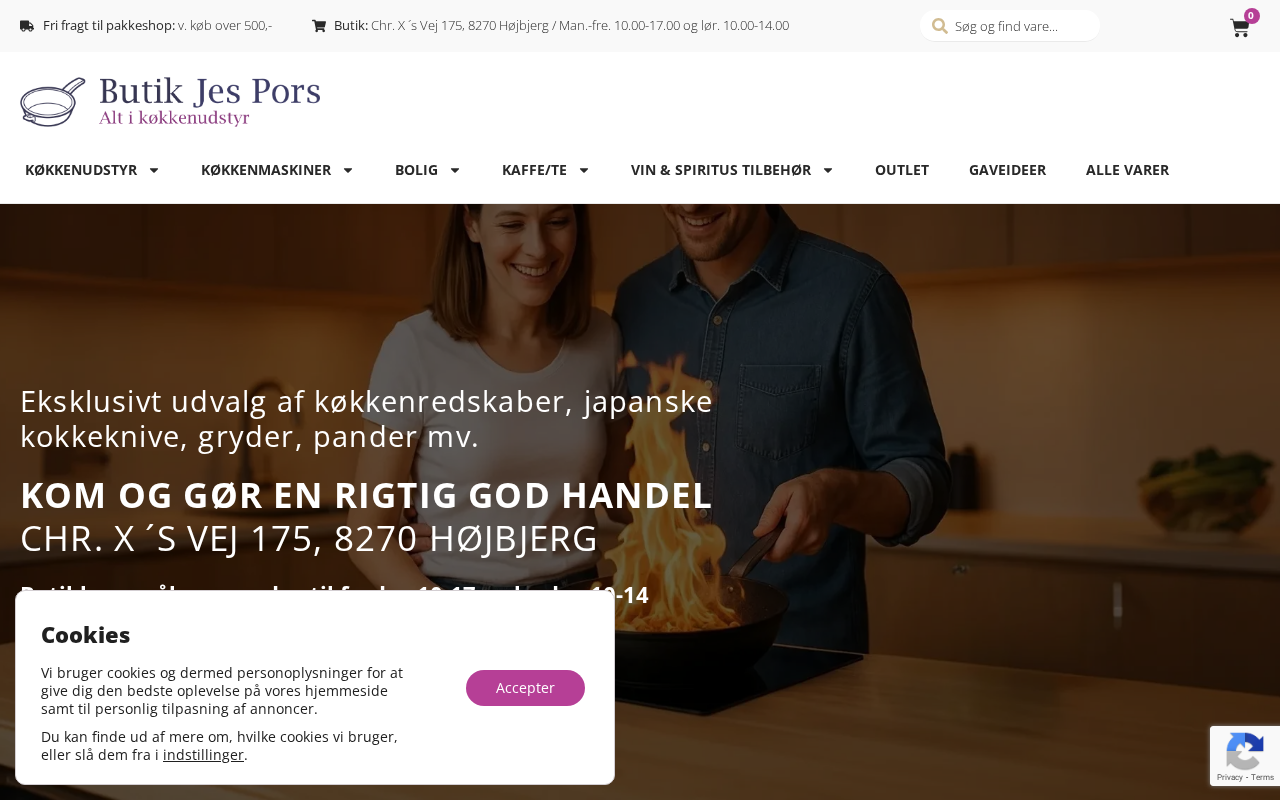Click the delivery truck icon
Image resolution: width=1280 pixels, height=800 pixels.
[27, 26]
